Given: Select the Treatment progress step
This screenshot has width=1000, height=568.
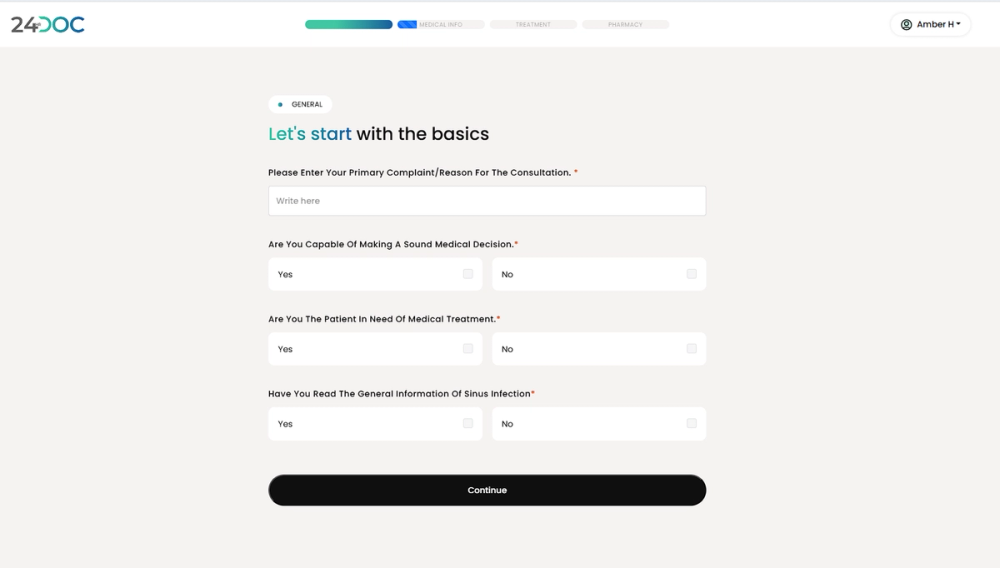Looking at the screenshot, I should (533, 24).
